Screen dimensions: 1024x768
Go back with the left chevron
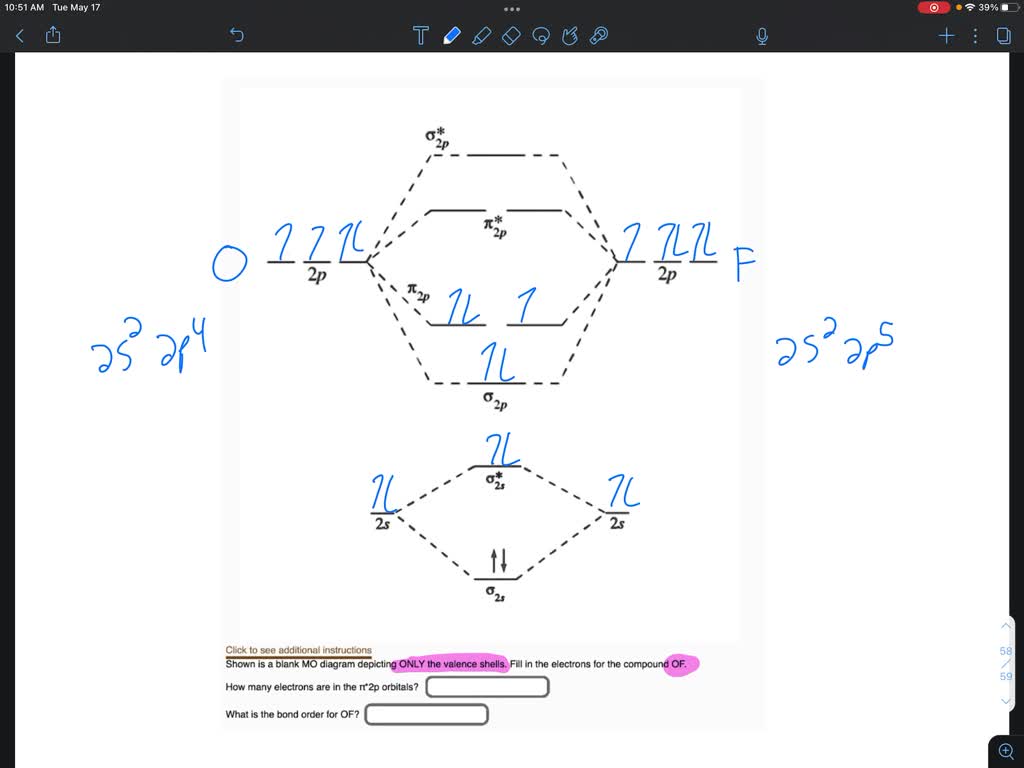pos(18,35)
